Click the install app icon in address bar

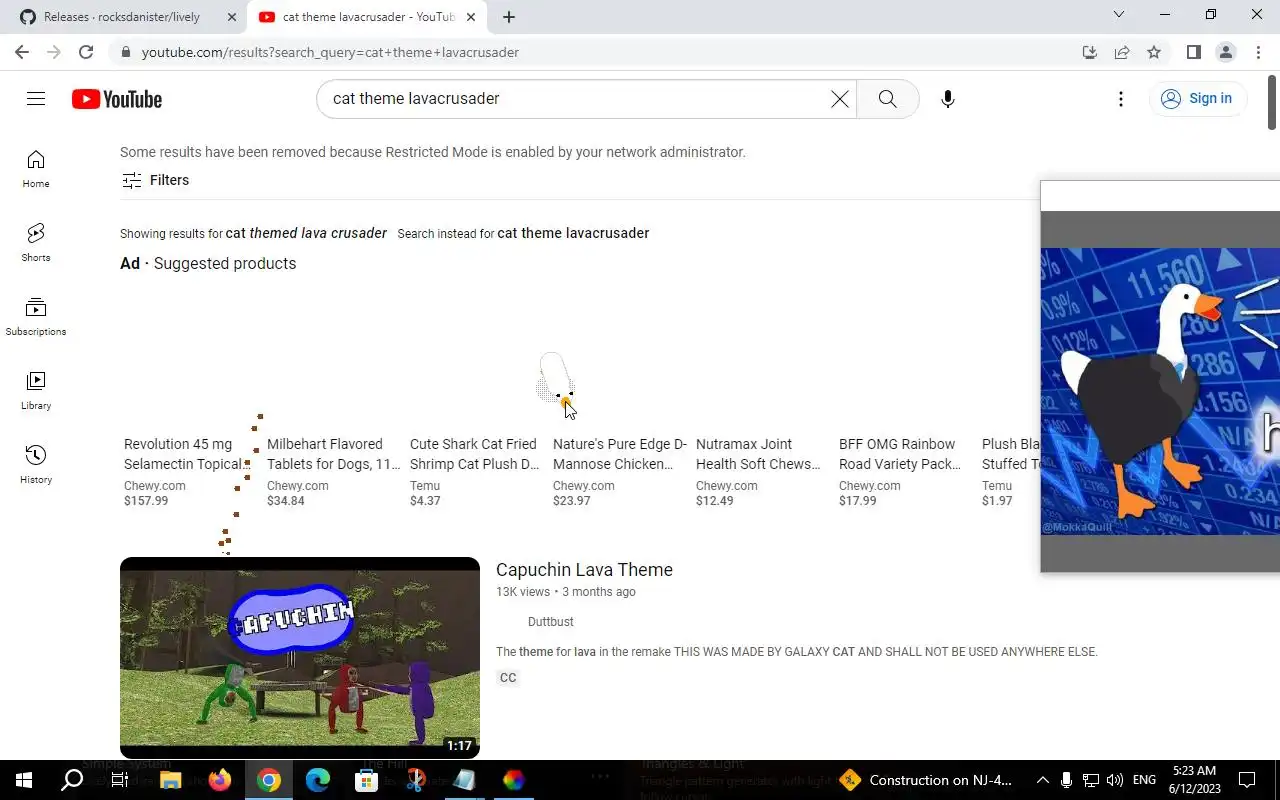click(x=1090, y=52)
